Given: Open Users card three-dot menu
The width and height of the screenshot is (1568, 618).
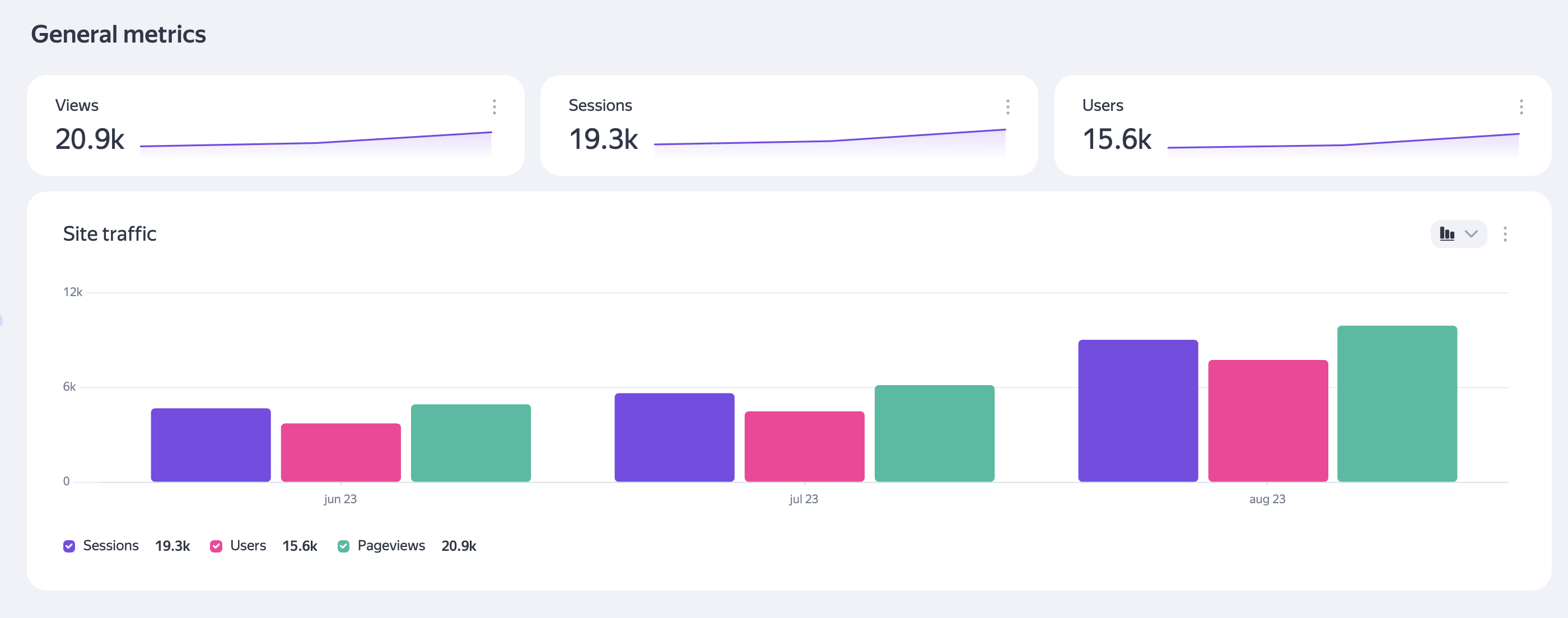Looking at the screenshot, I should click(1520, 107).
